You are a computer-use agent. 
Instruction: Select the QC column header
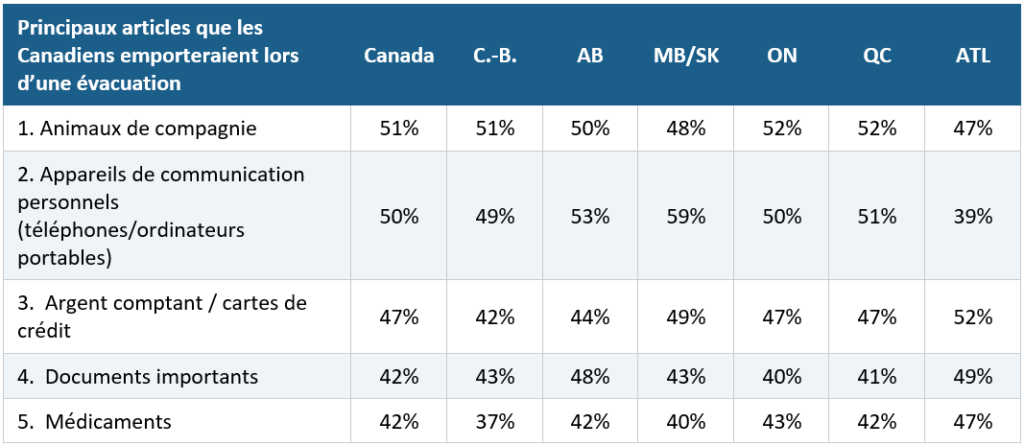click(877, 56)
